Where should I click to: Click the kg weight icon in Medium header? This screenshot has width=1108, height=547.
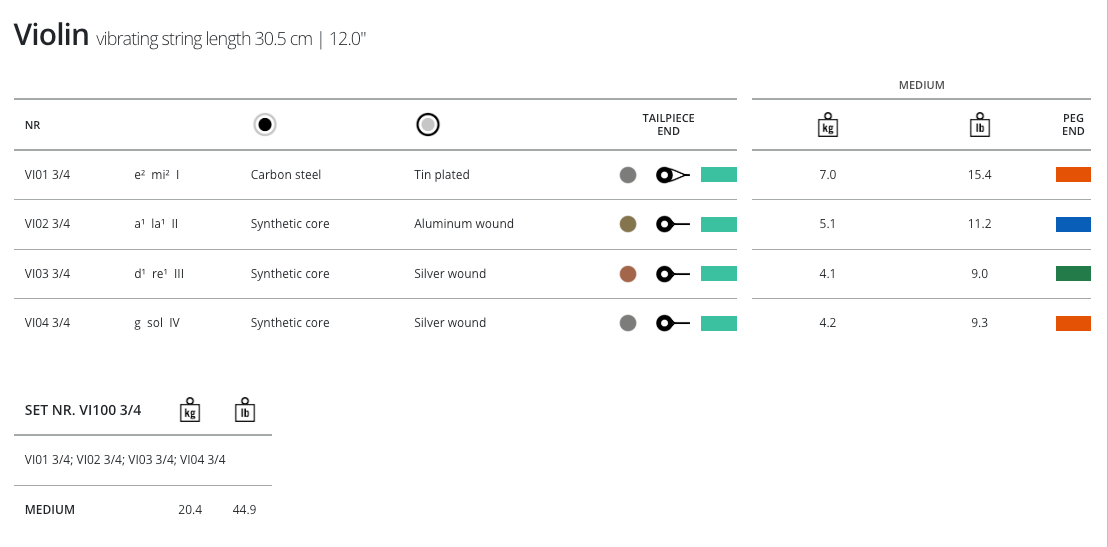[x=827, y=125]
